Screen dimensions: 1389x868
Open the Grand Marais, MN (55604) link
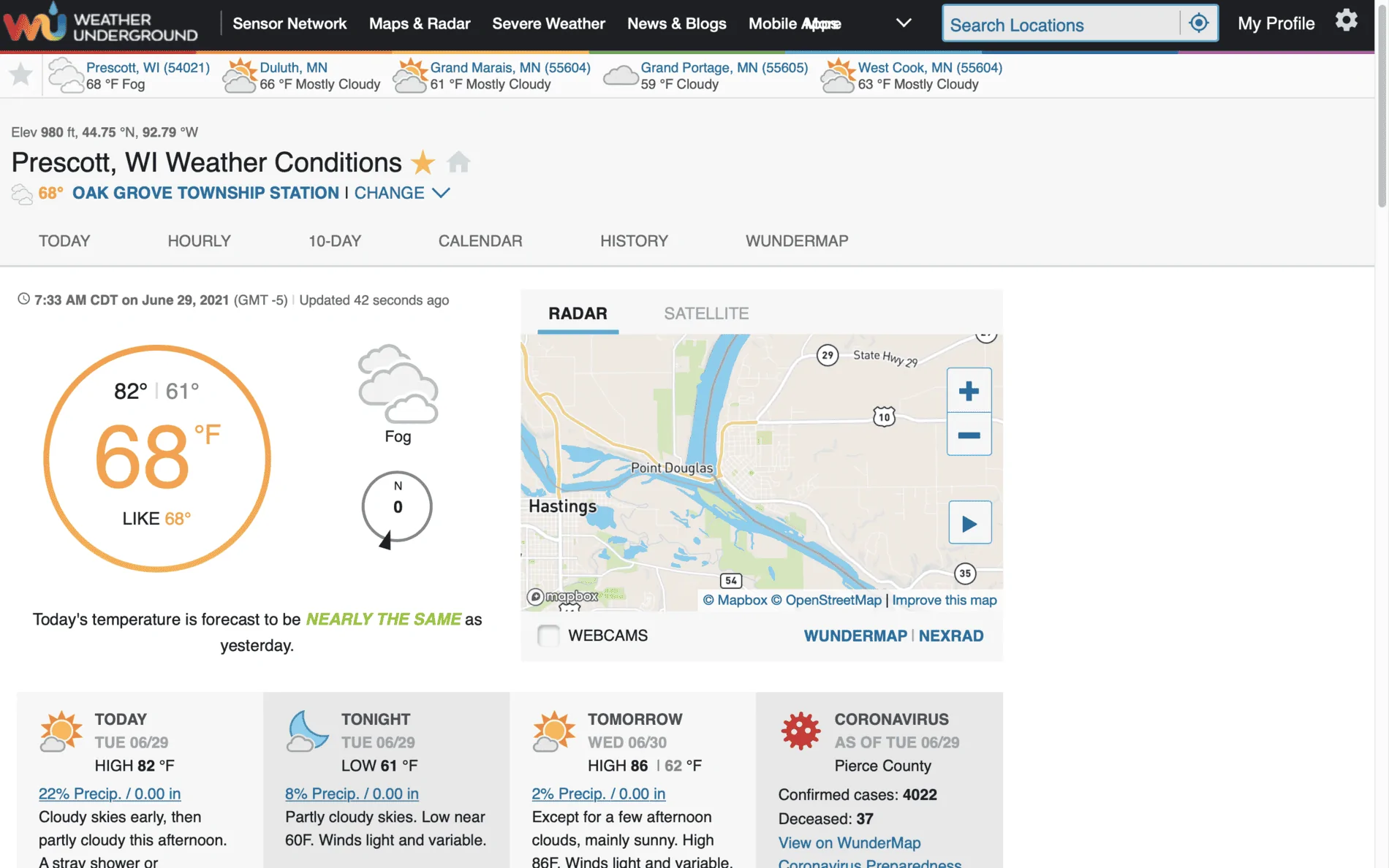click(x=510, y=67)
